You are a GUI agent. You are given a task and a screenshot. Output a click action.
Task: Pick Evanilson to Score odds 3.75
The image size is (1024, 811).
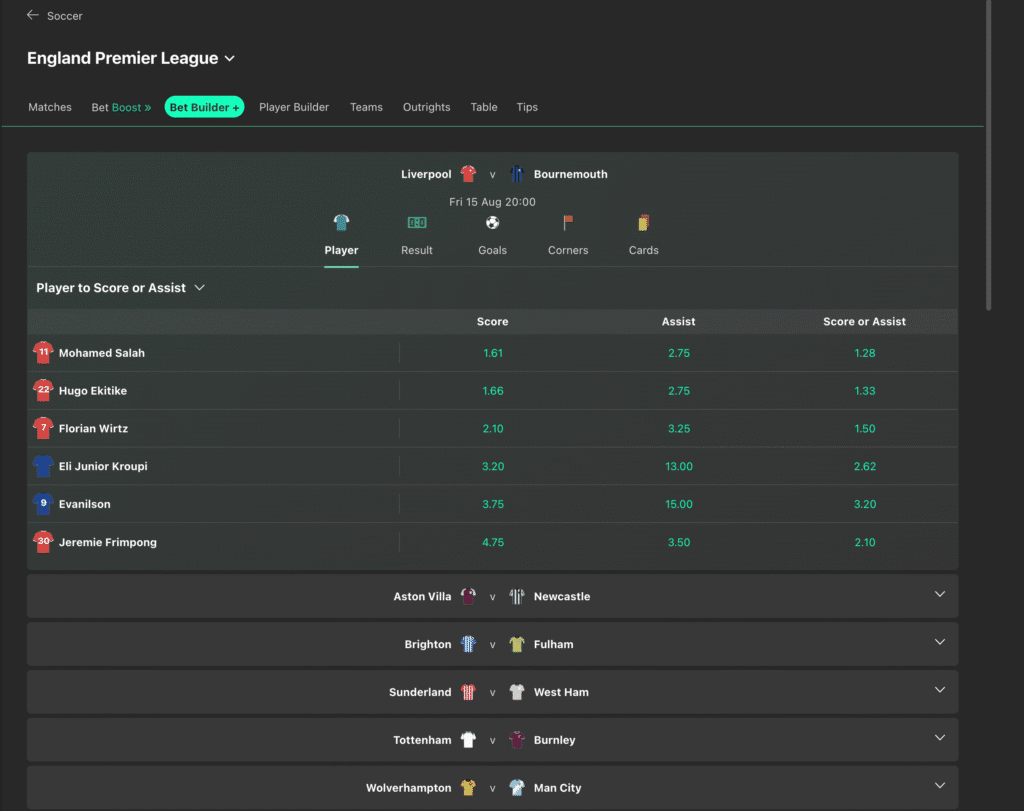[x=493, y=504]
